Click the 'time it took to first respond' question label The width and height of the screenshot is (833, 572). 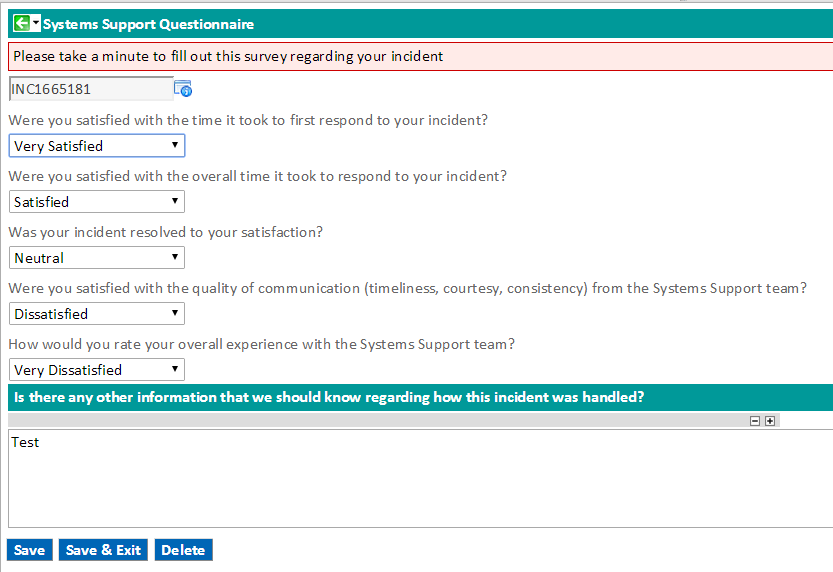[x=248, y=121]
